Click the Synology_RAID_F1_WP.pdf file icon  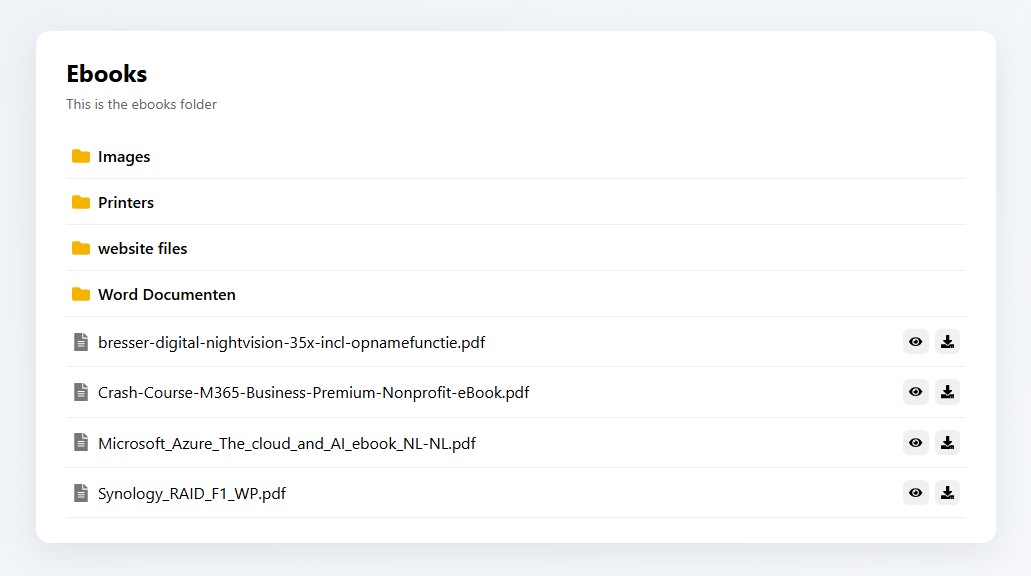click(81, 493)
